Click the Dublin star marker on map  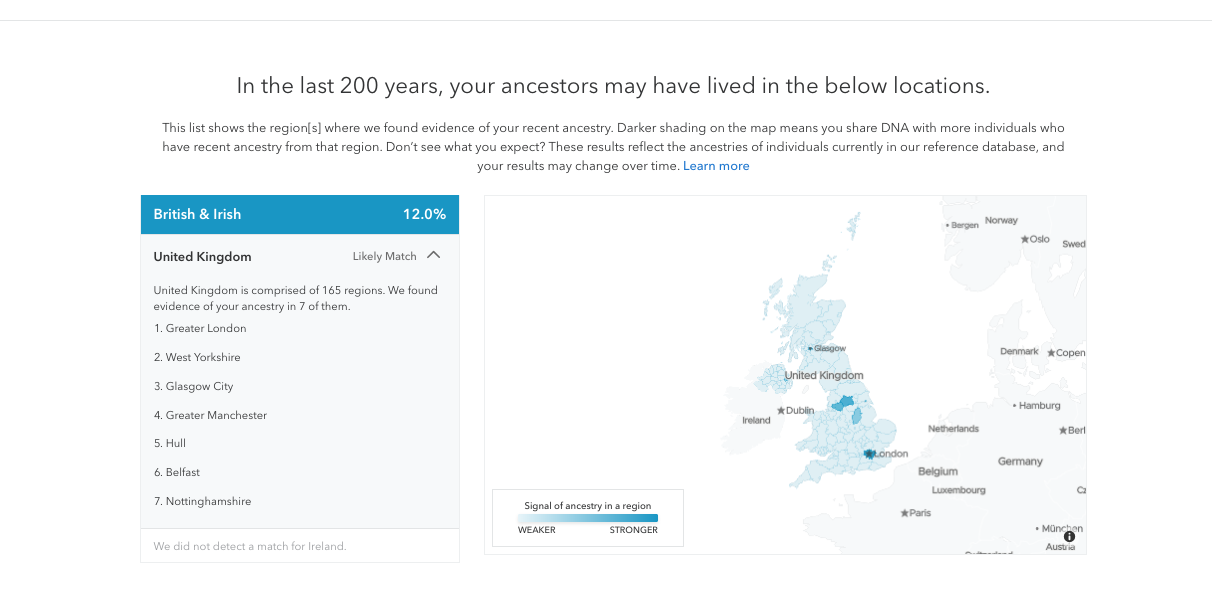[x=781, y=410]
